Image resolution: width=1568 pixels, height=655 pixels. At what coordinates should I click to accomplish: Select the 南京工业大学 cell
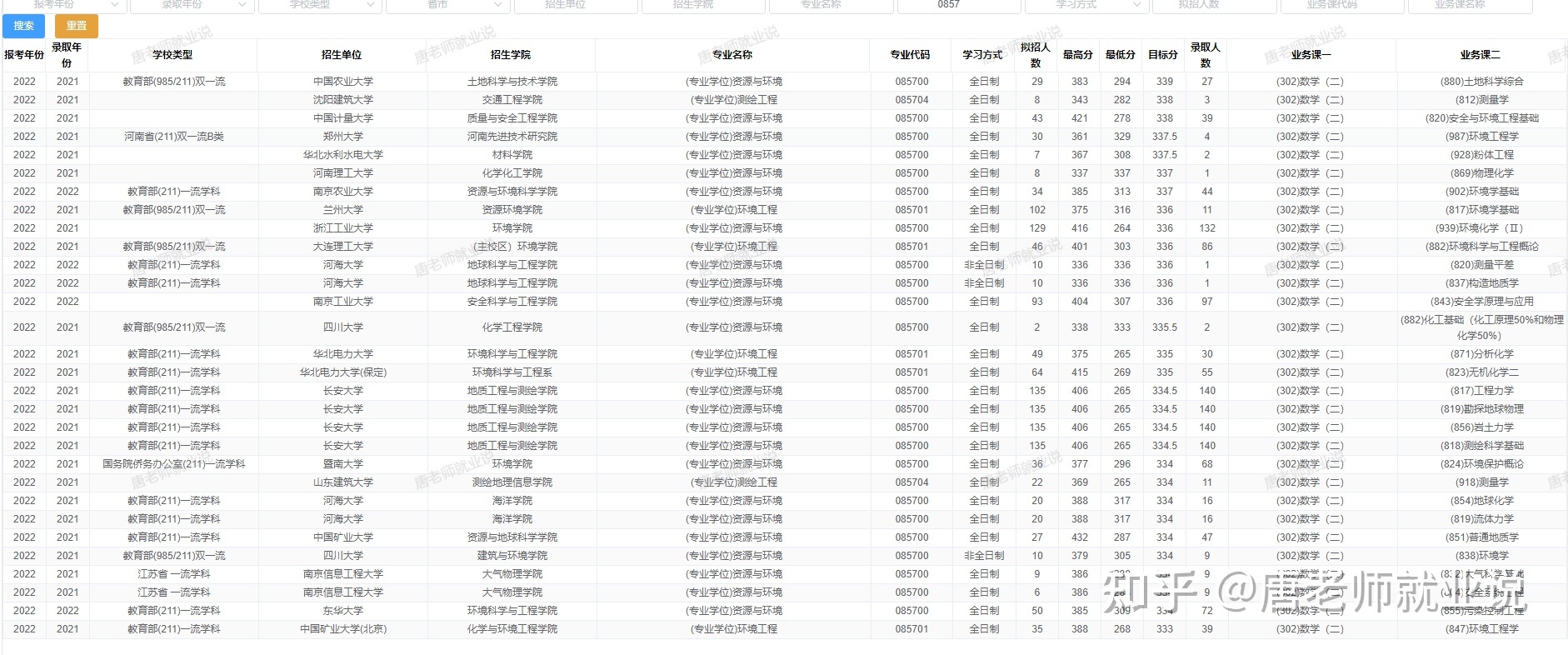(342, 302)
